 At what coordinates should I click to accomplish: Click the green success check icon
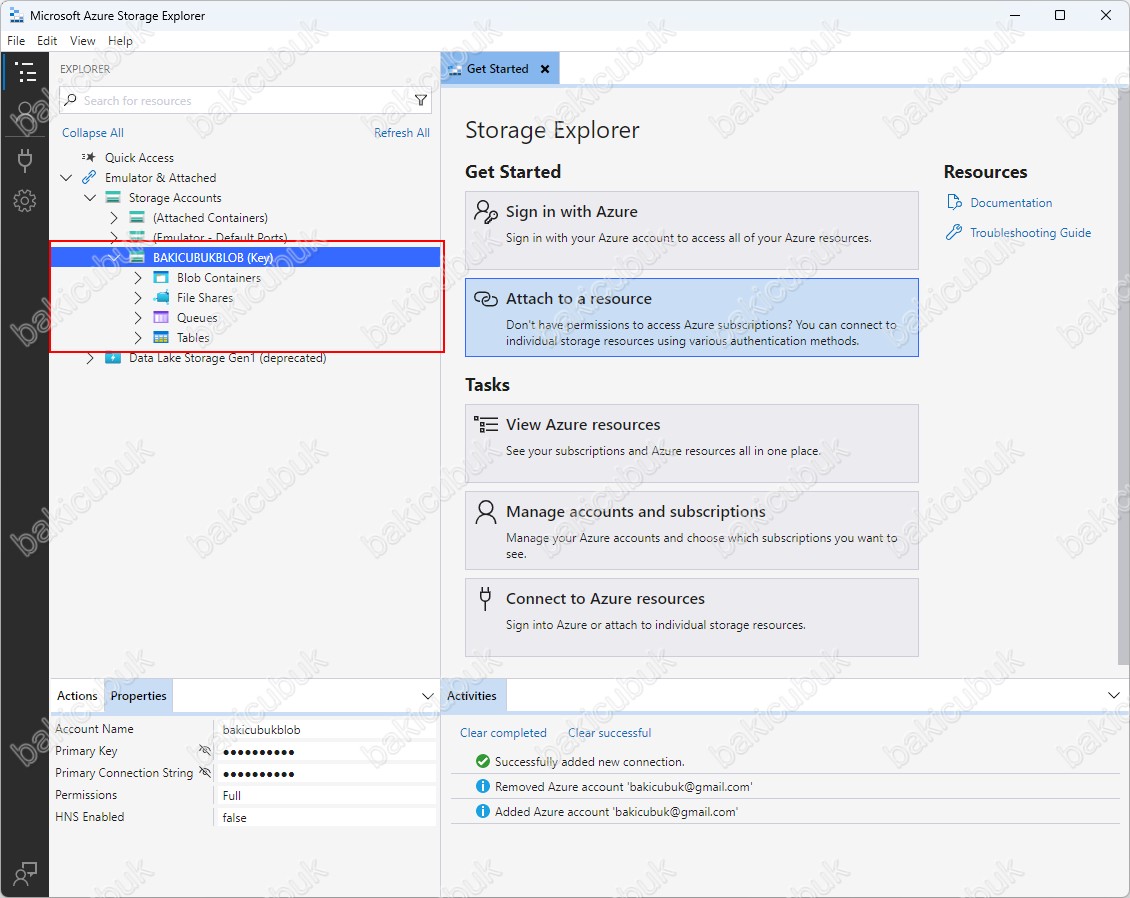[x=483, y=761]
